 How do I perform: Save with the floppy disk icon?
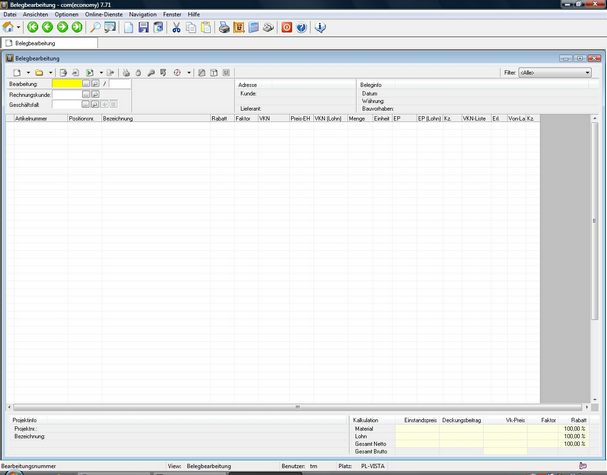143,27
